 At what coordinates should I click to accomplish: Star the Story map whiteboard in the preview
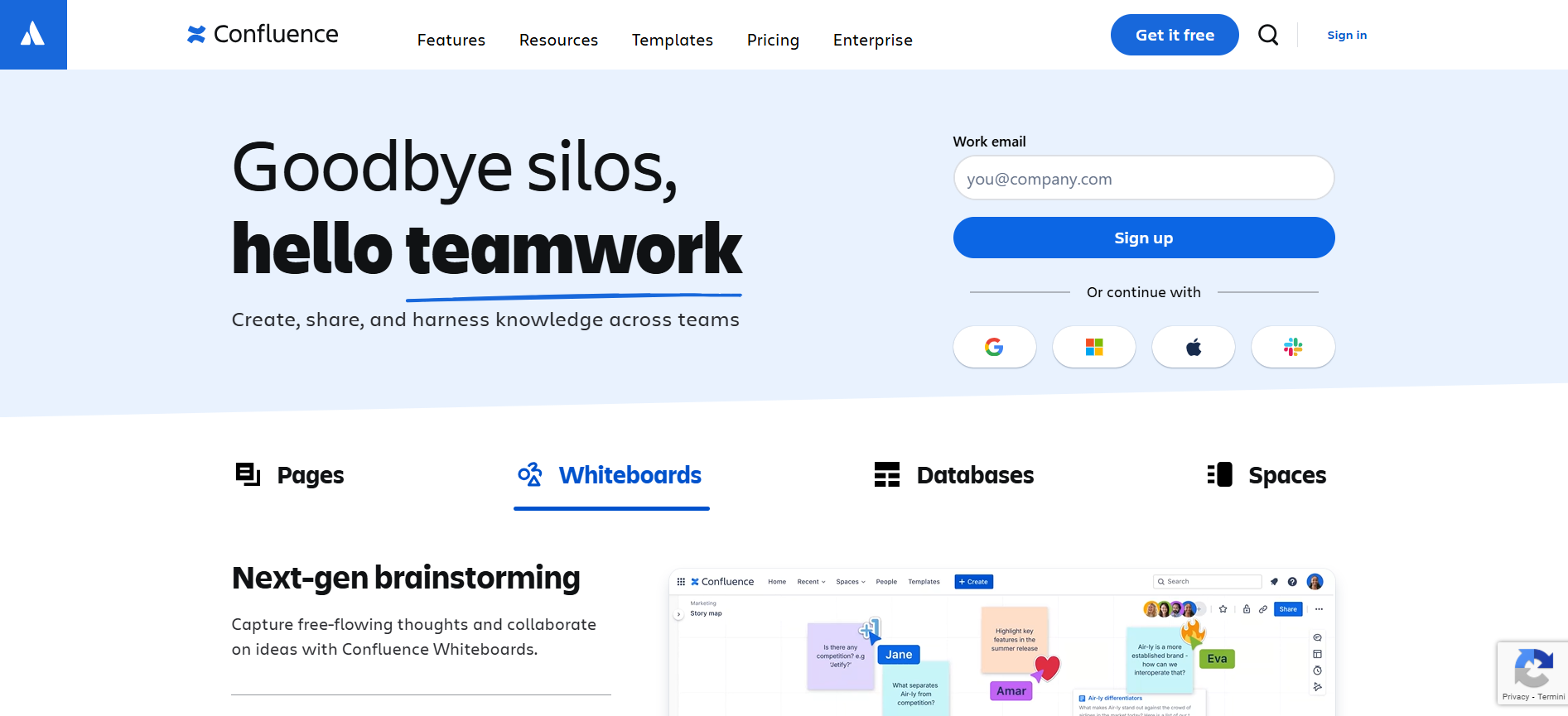tap(1223, 609)
